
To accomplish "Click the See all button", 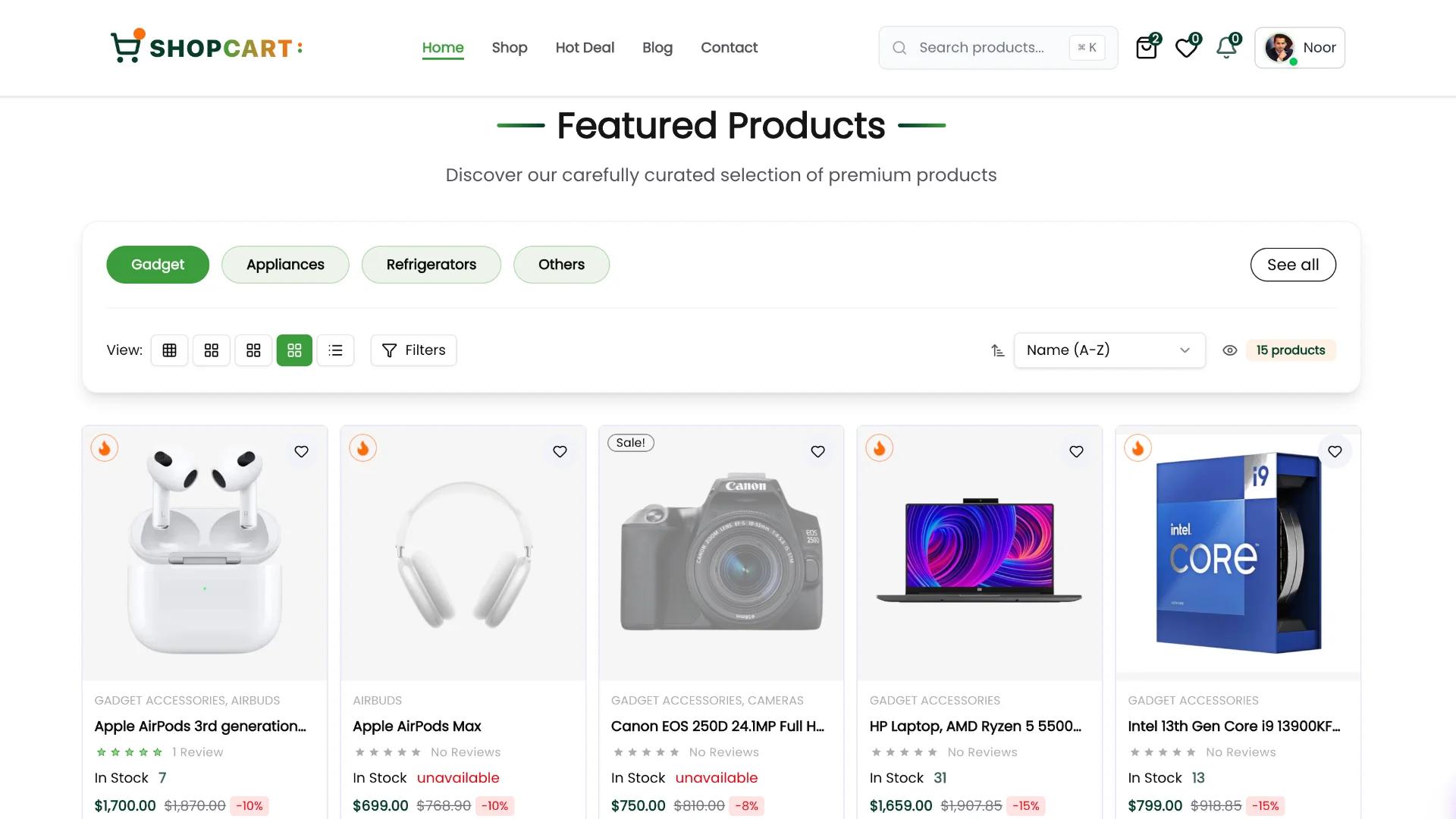I will click(1293, 265).
